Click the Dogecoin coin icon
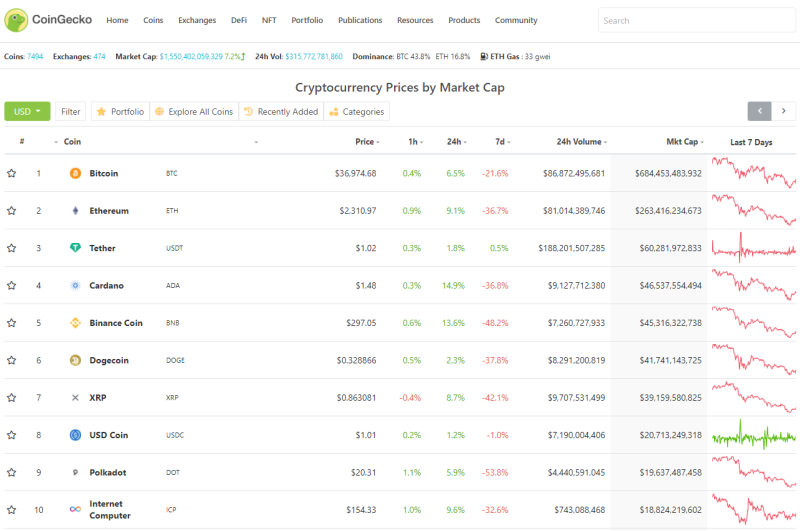 click(75, 360)
